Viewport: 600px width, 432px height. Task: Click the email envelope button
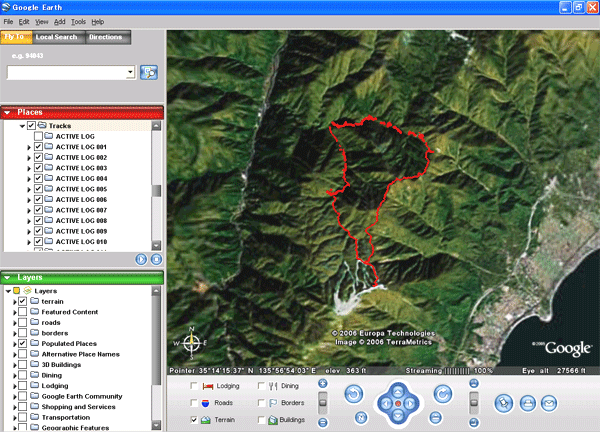tap(549, 402)
